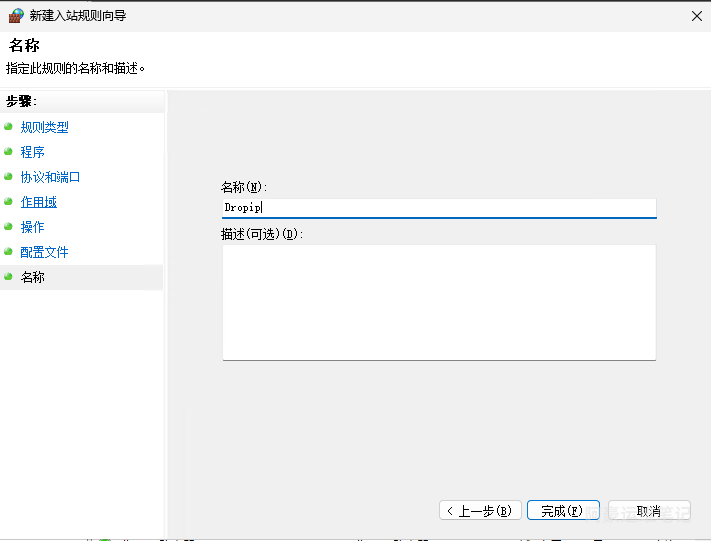This screenshot has height=541, width=711.
Task: Click 完成(F) to finish the rule
Action: click(563, 511)
